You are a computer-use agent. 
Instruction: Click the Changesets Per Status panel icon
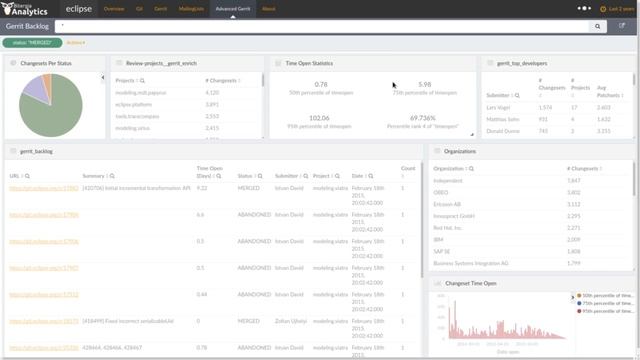point(13,63)
